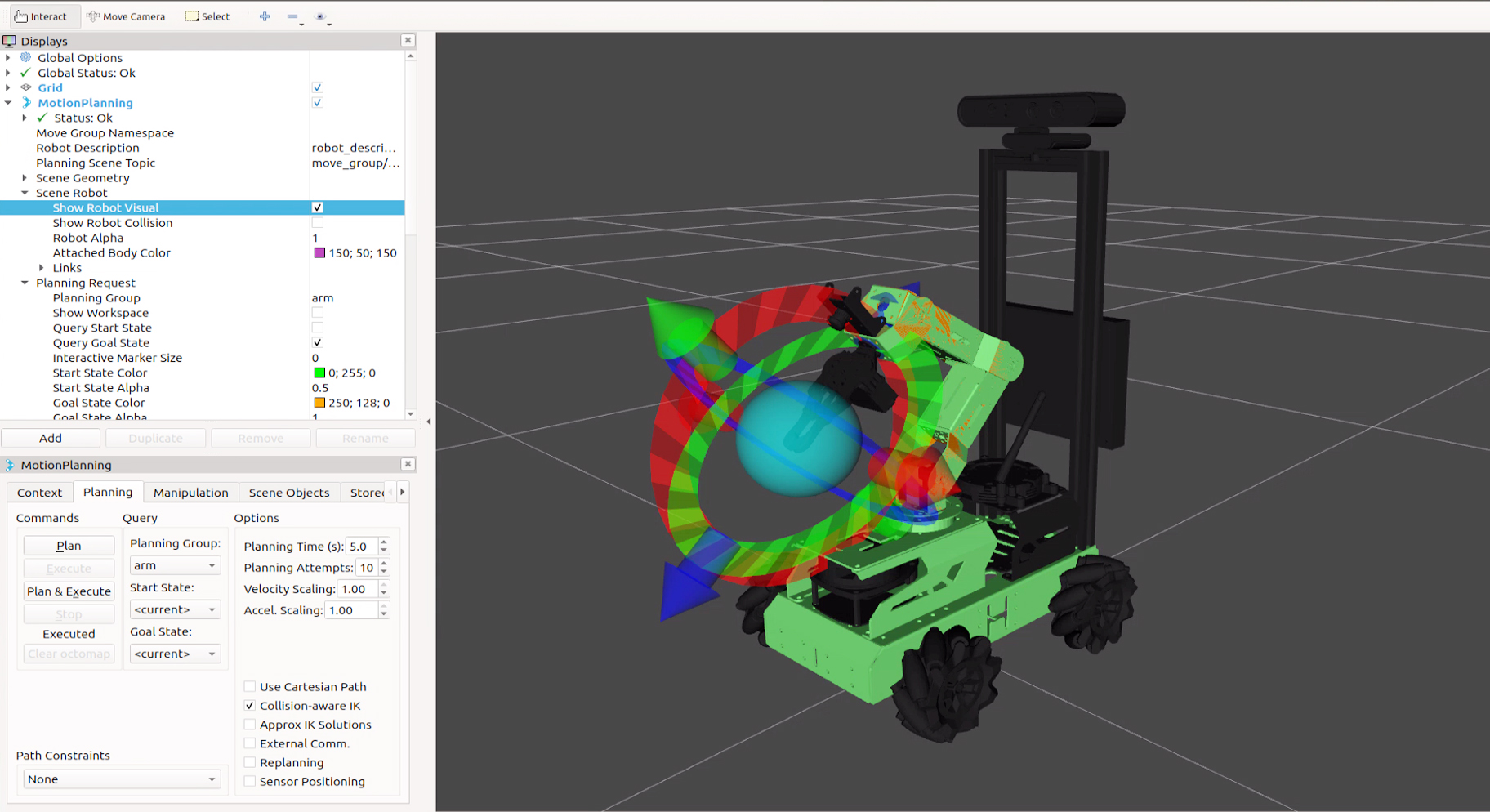This screenshot has height=812, width=1490.
Task: Switch to the Context tab
Action: (39, 493)
